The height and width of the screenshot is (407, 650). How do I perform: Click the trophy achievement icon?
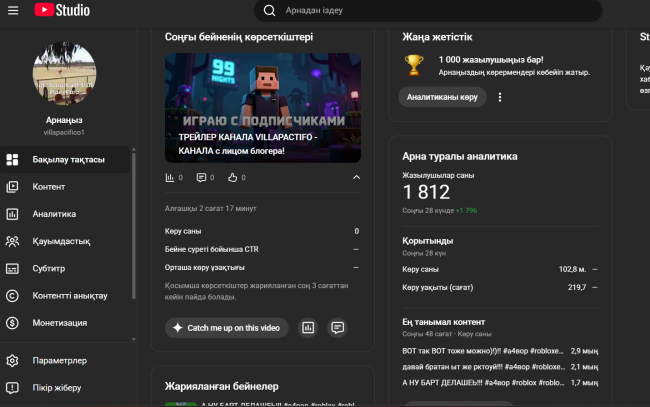pyautogui.click(x=414, y=65)
